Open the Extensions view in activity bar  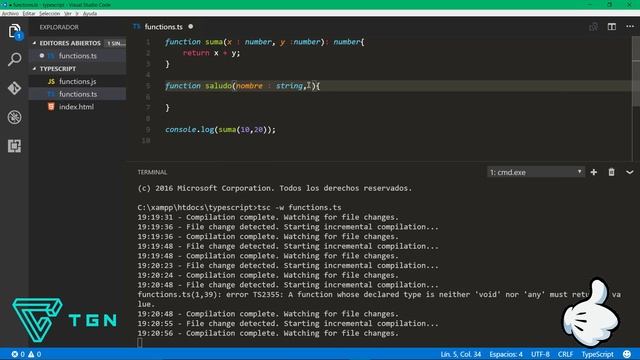pos(14,146)
